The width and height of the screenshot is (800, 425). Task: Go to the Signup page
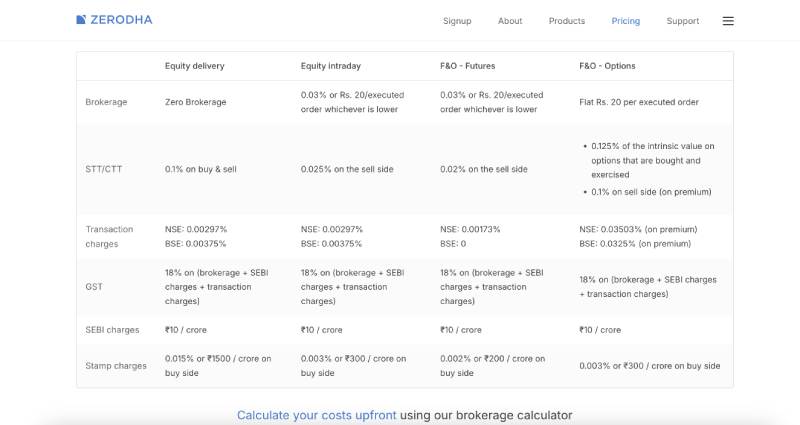(457, 21)
